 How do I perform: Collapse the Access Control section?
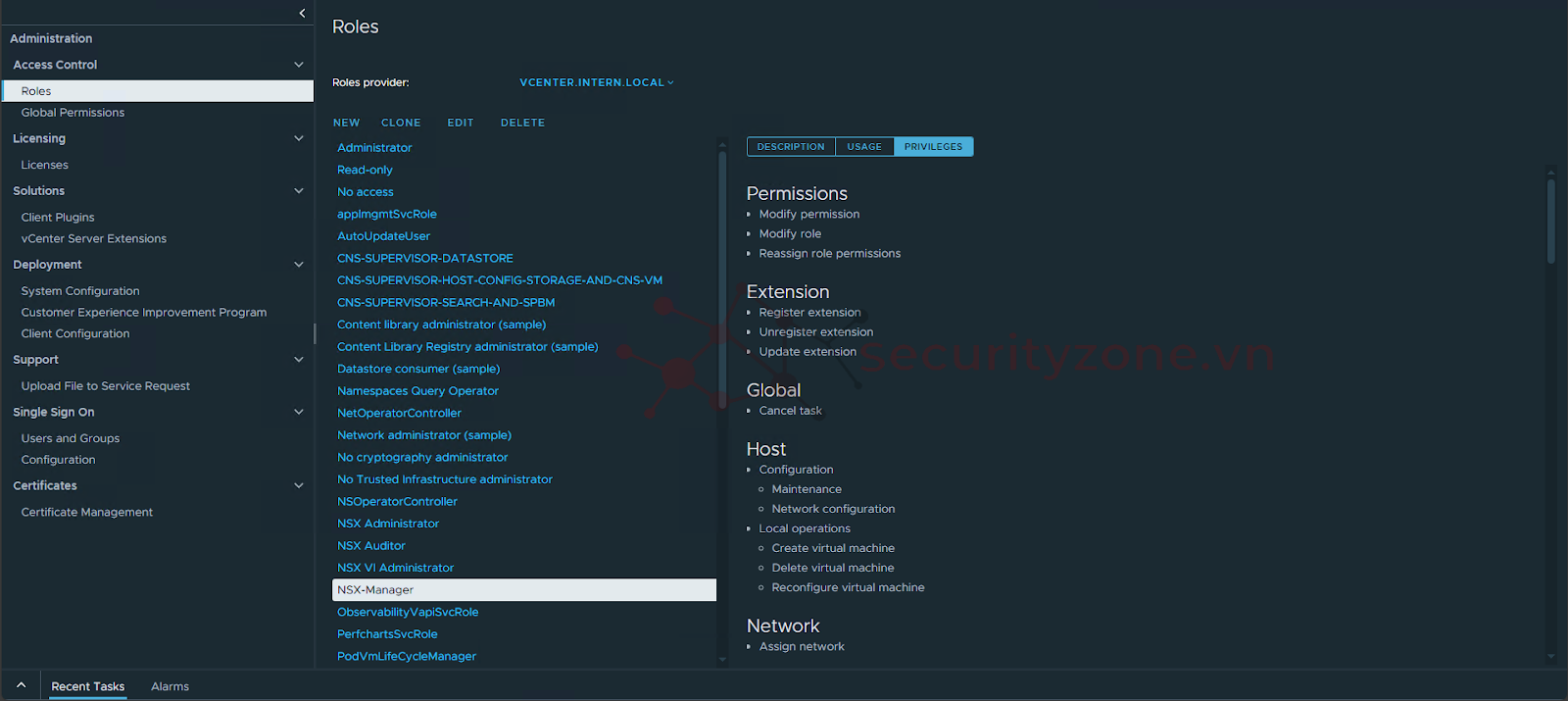point(298,65)
